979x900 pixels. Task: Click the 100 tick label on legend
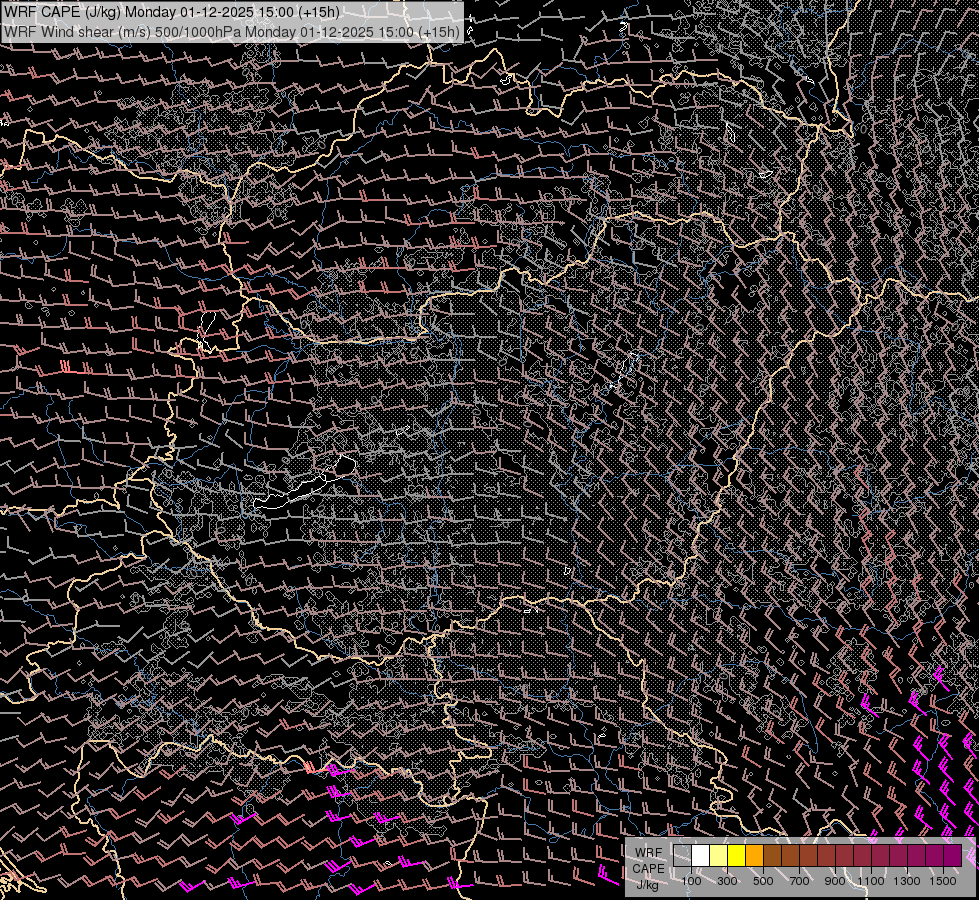(x=691, y=881)
